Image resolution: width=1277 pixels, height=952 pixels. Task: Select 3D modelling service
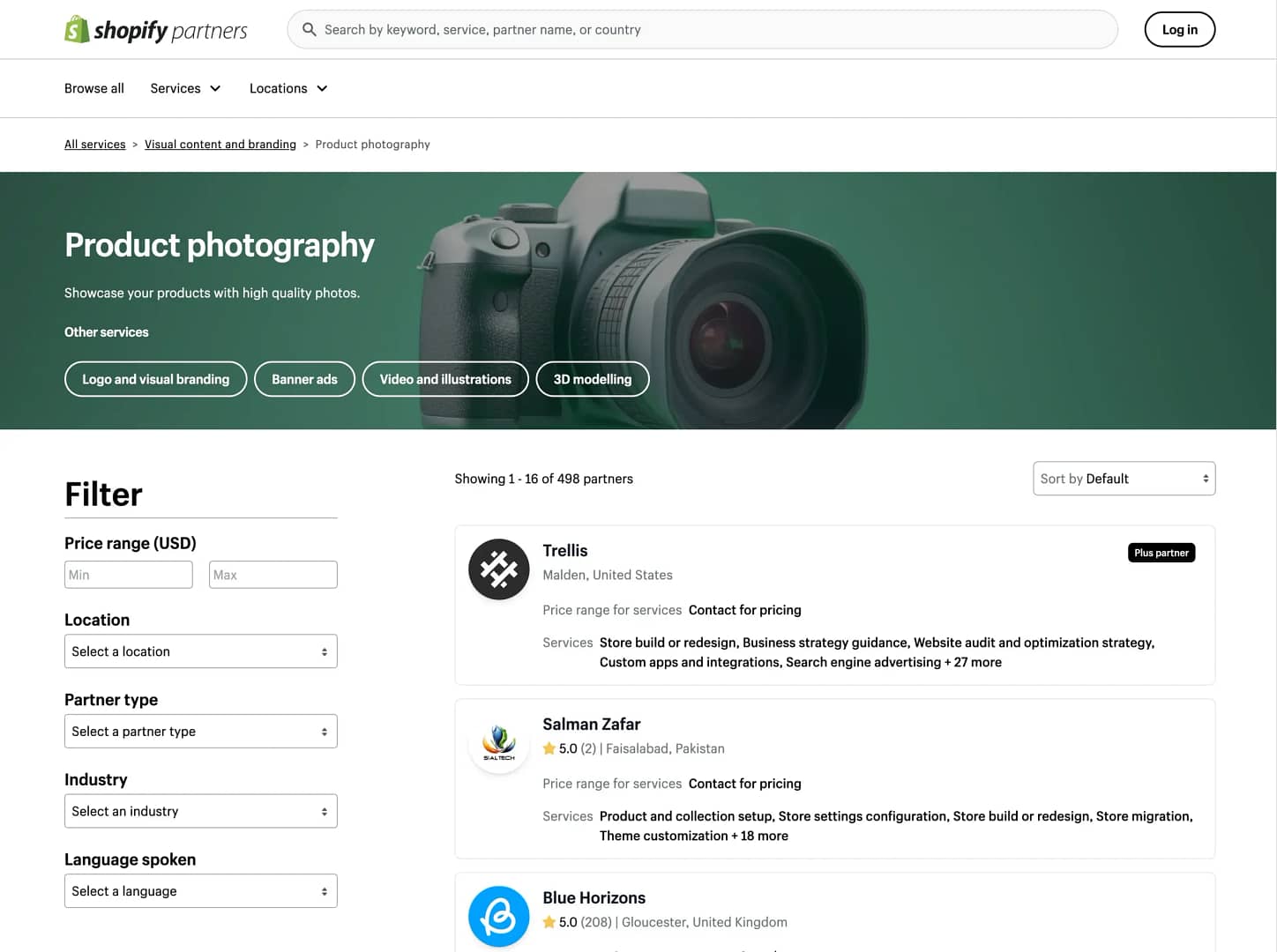coord(593,379)
